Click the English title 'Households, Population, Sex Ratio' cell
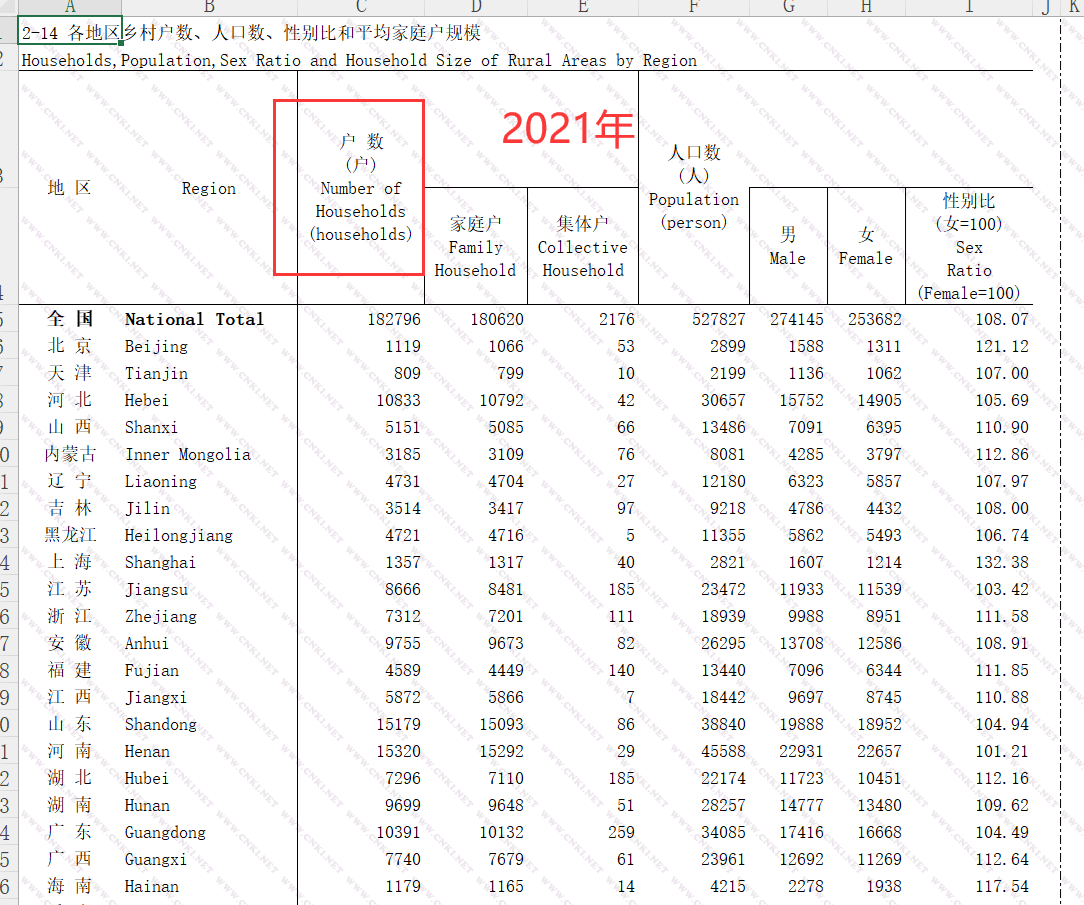 359,60
